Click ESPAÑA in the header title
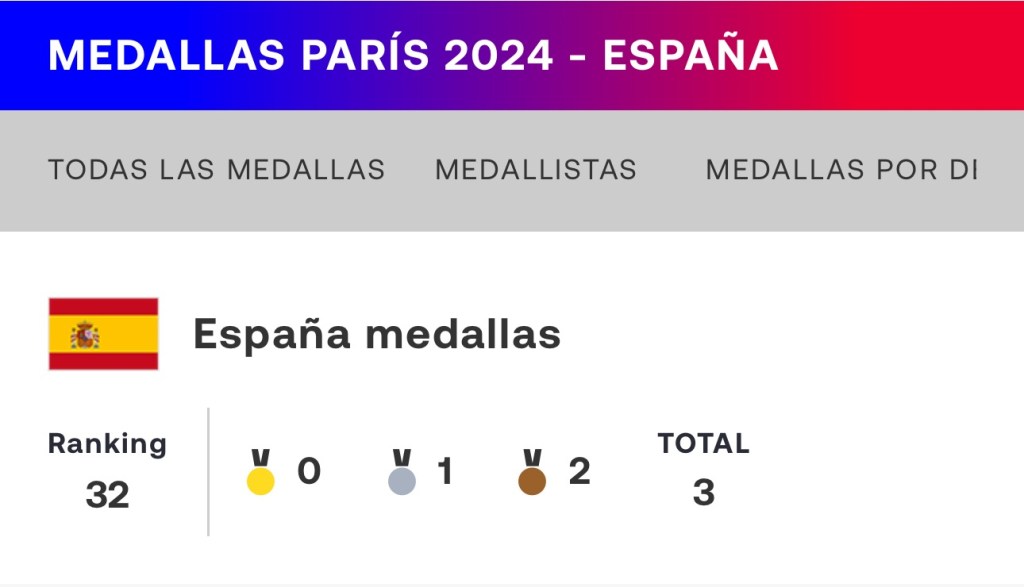The width and height of the screenshot is (1024, 587). coord(690,55)
